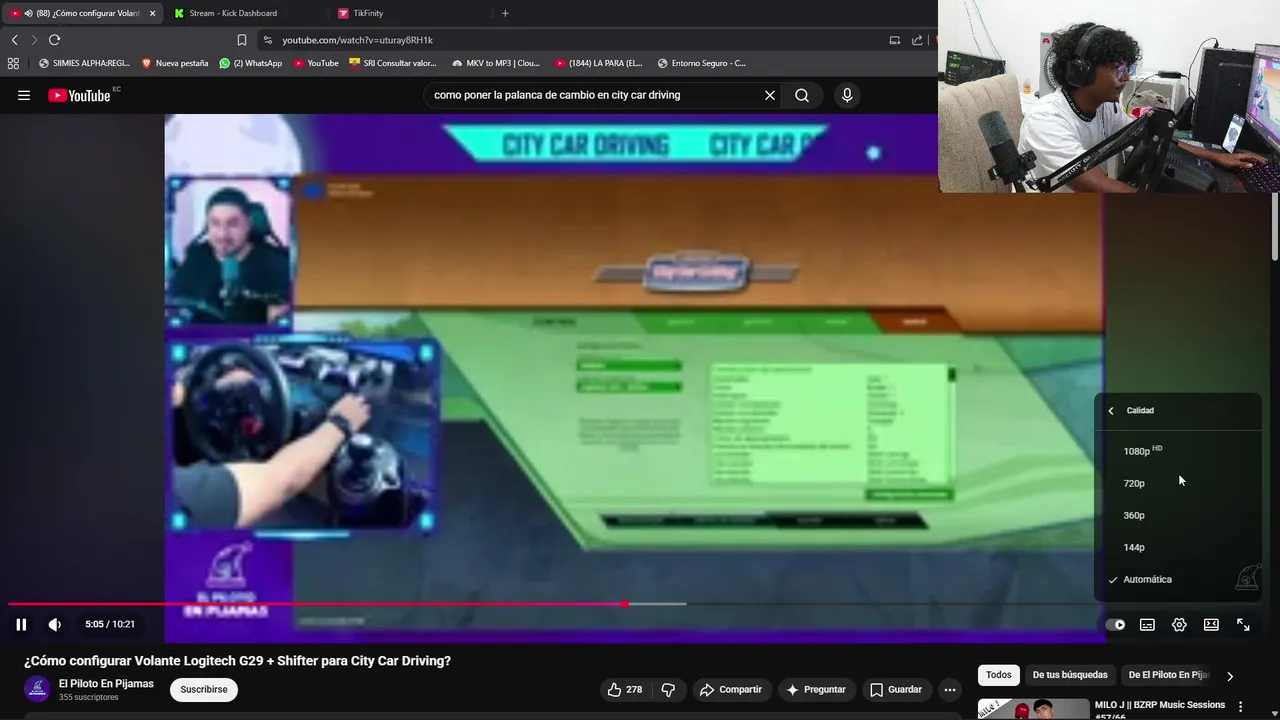This screenshot has width=1280, height=720.
Task: Select 144p quality
Action: tap(1178, 547)
